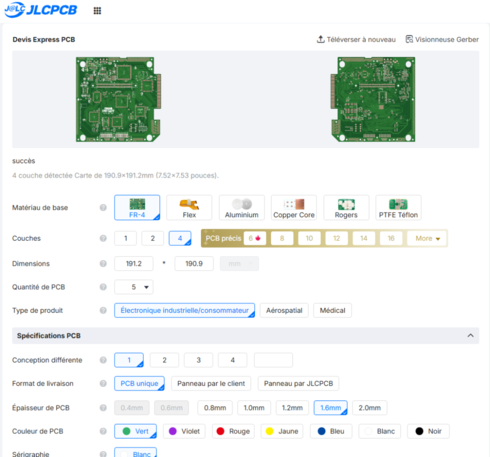490x457 pixels.
Task: Set PCB thickness to 2.0mm
Action: click(370, 408)
